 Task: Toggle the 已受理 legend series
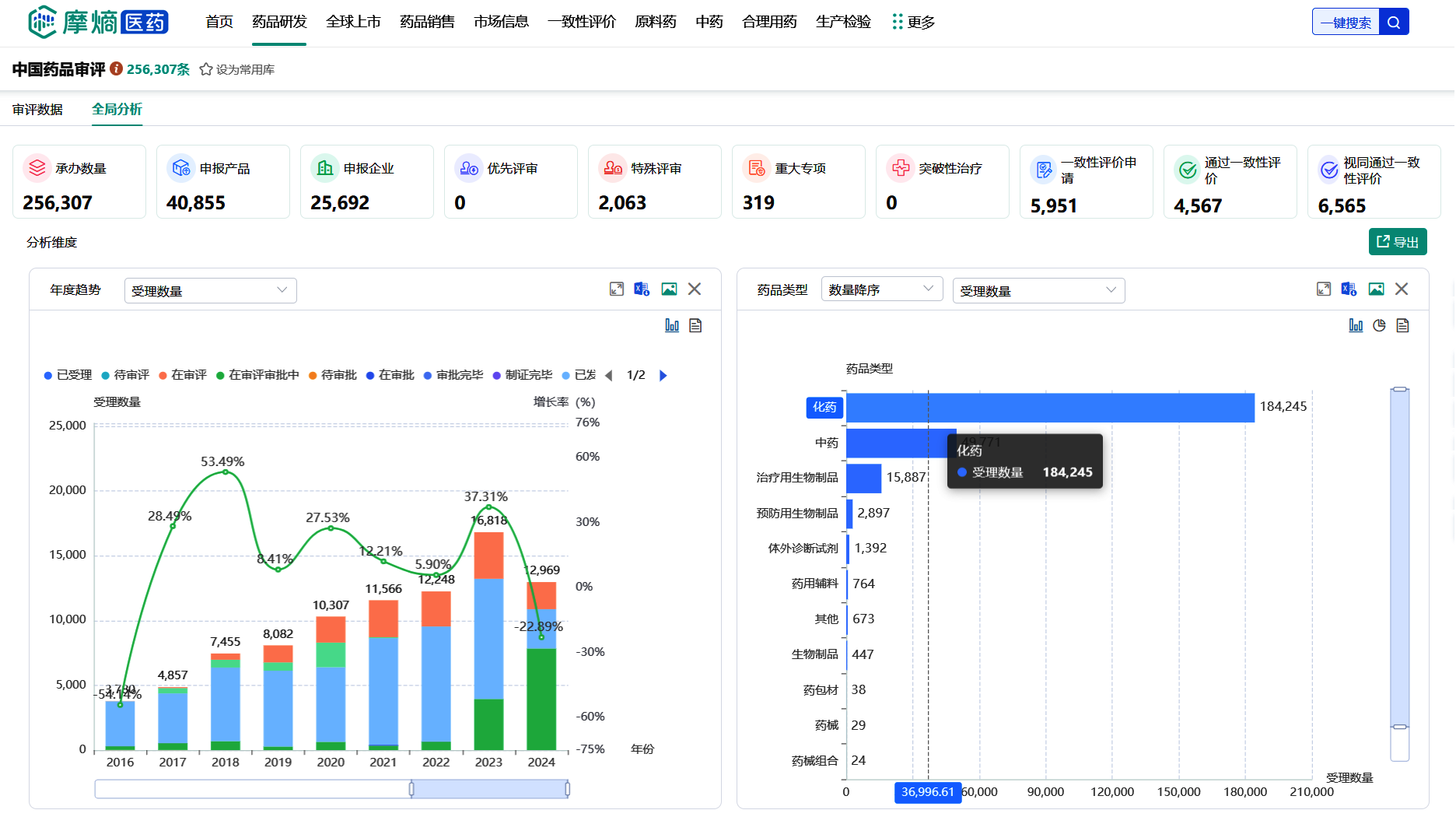pos(68,375)
